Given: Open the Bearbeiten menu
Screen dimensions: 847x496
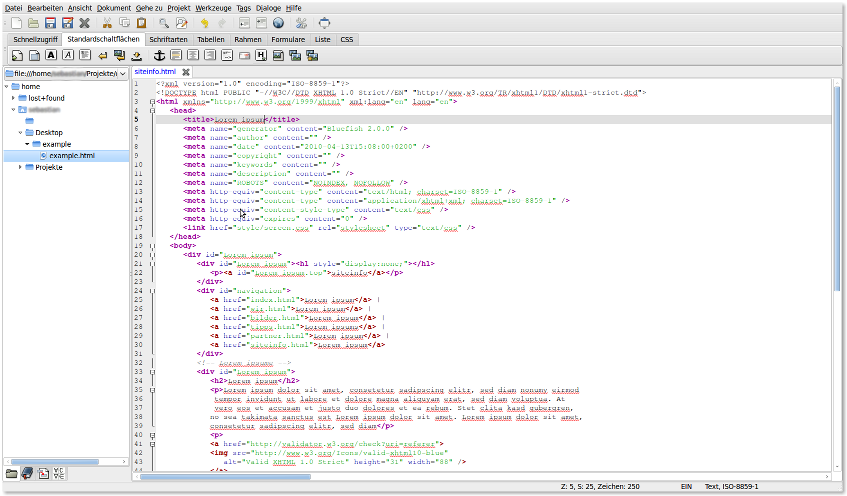Looking at the screenshot, I should pyautogui.click(x=45, y=8).
